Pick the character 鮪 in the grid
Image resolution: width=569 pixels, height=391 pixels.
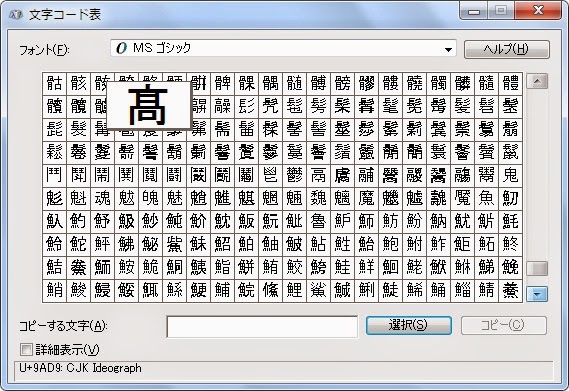[270, 267]
